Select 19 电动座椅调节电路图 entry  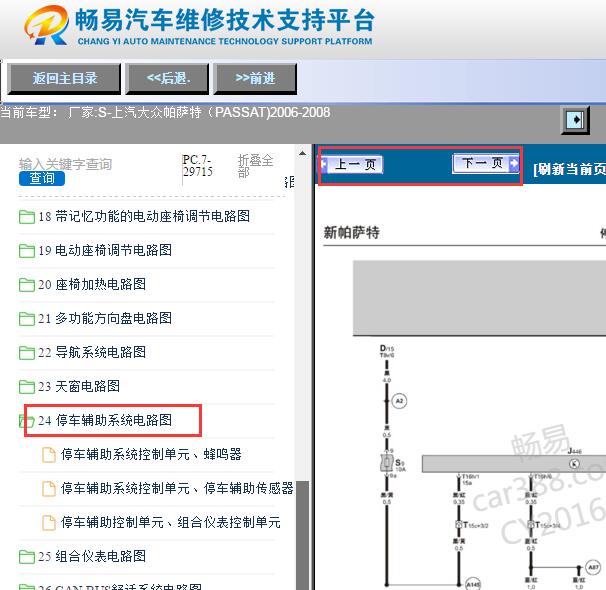[x=105, y=250]
